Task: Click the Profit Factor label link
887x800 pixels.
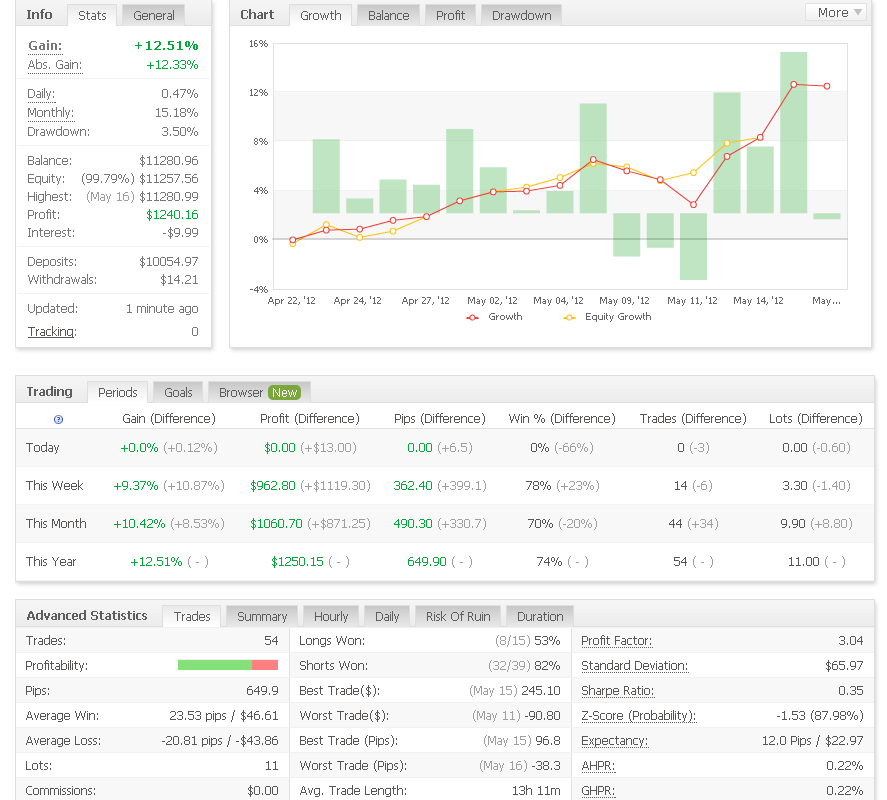Action: [x=616, y=640]
